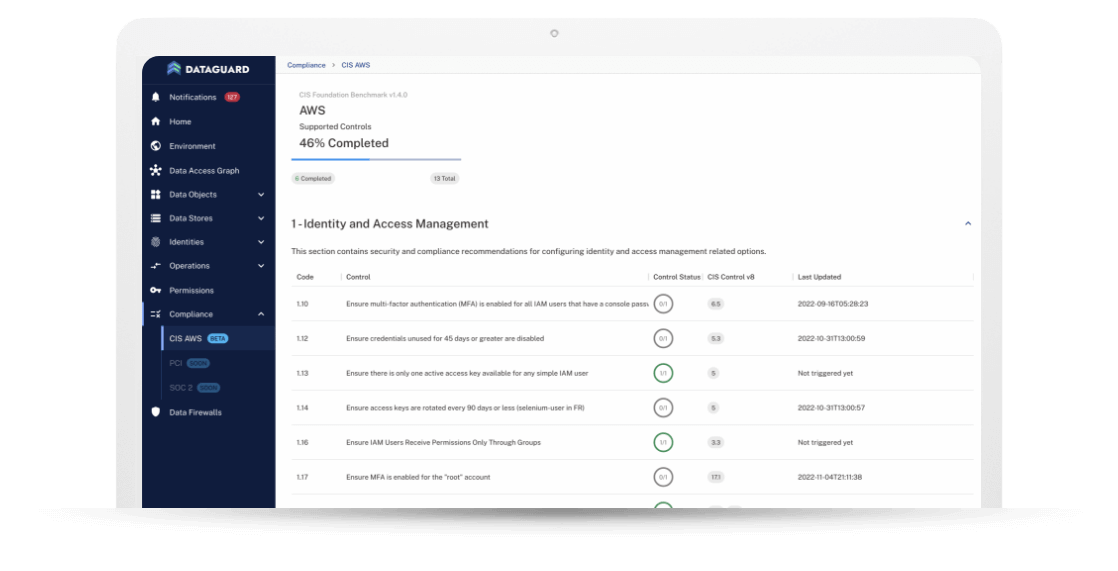Click the Identities fingerprint icon
This screenshot has height=571, width=1118.
coord(155,242)
